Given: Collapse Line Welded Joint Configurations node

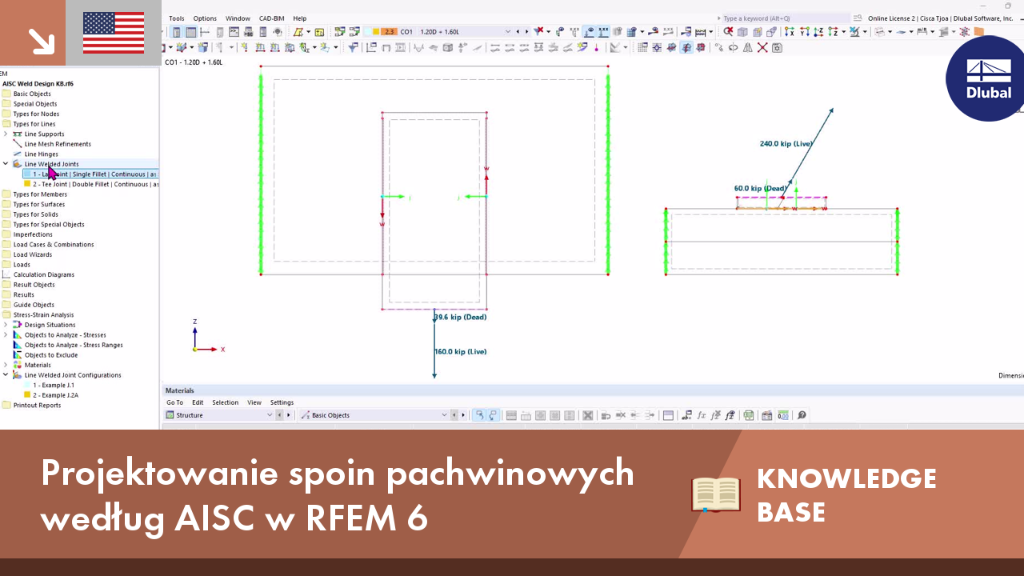Looking at the screenshot, I should 6,375.
